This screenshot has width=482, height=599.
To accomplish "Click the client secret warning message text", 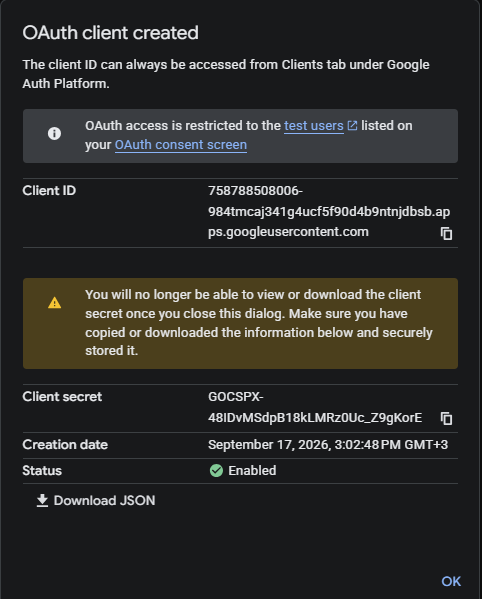I will pos(259,323).
